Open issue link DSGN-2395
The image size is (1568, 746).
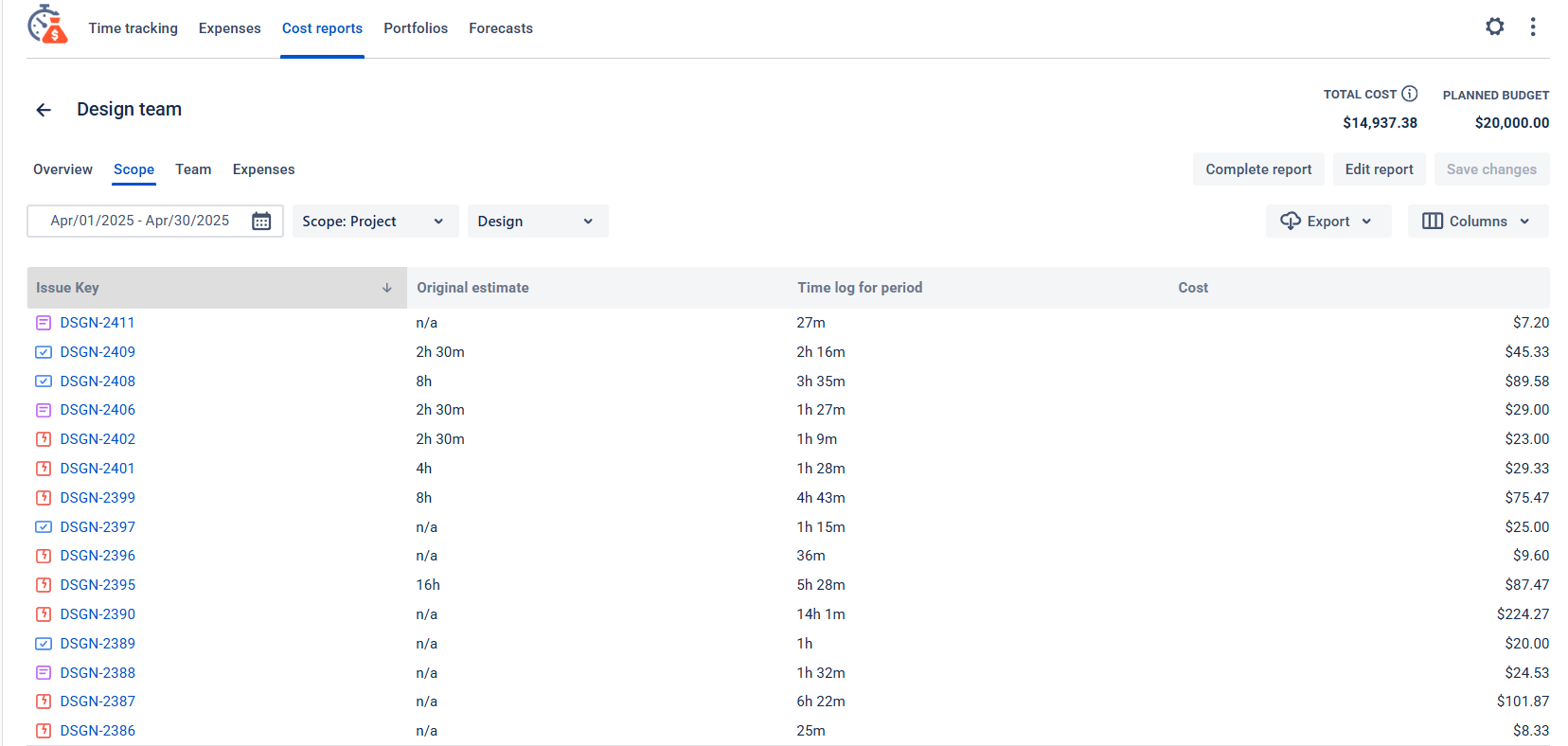[x=98, y=585]
